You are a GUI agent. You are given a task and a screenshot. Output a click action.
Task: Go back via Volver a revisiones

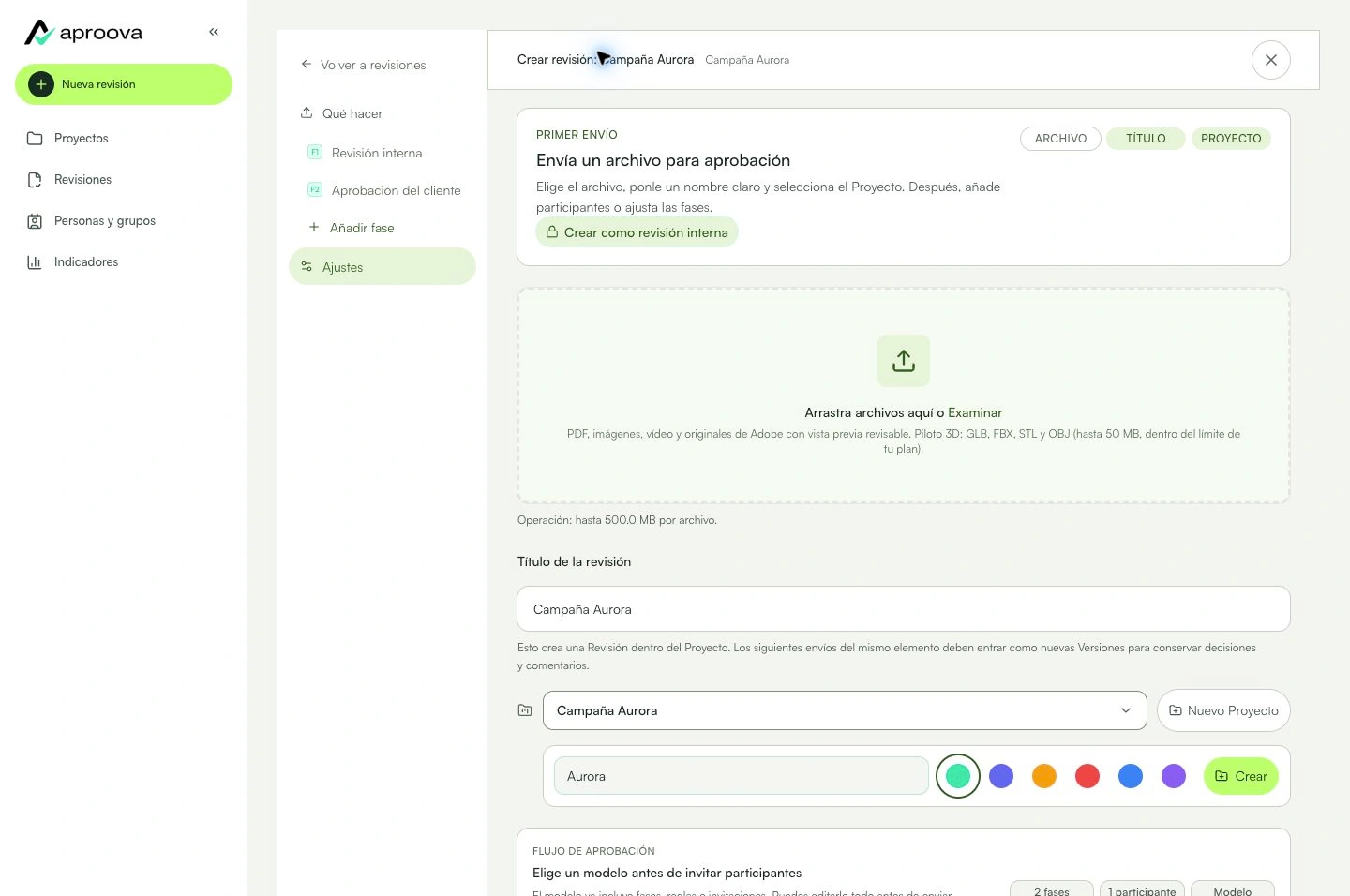[x=363, y=65]
